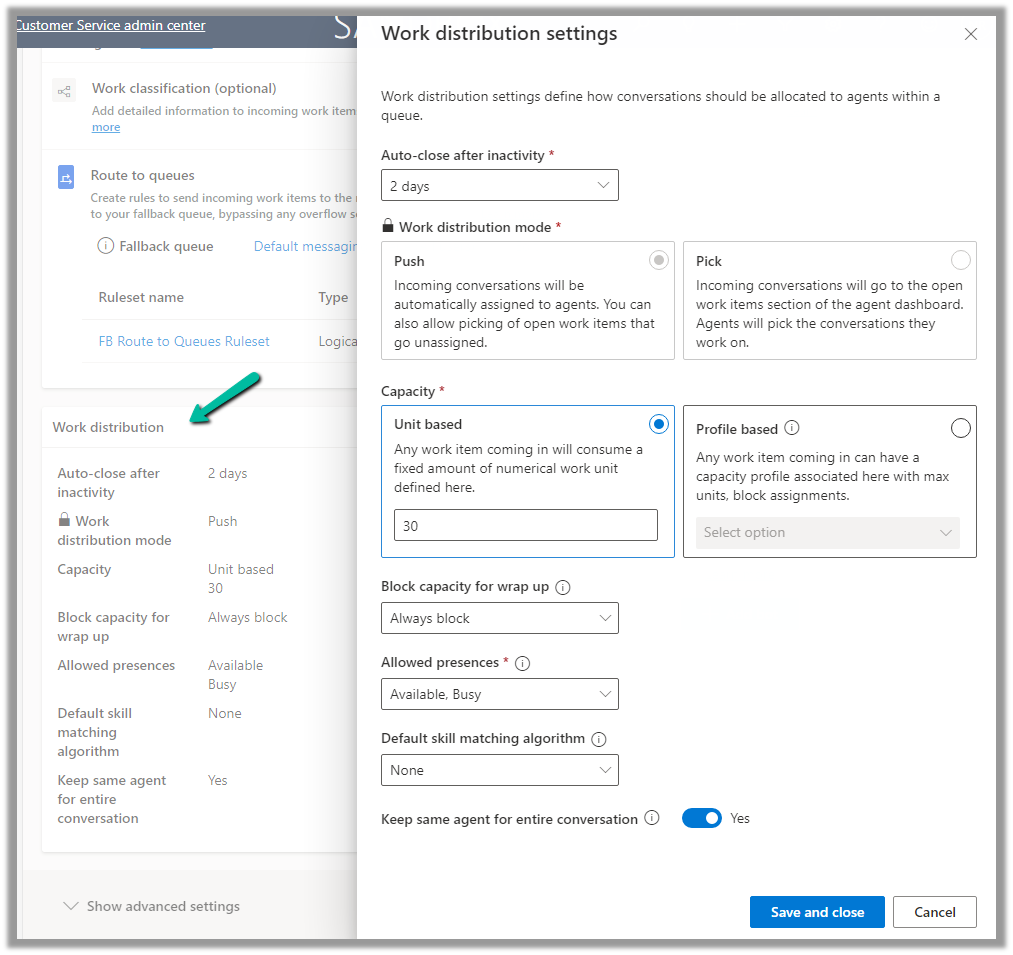Image resolution: width=1013 pixels, height=955 pixels.
Task: Open the Block capacity for wrap up dropdown
Action: coord(500,618)
